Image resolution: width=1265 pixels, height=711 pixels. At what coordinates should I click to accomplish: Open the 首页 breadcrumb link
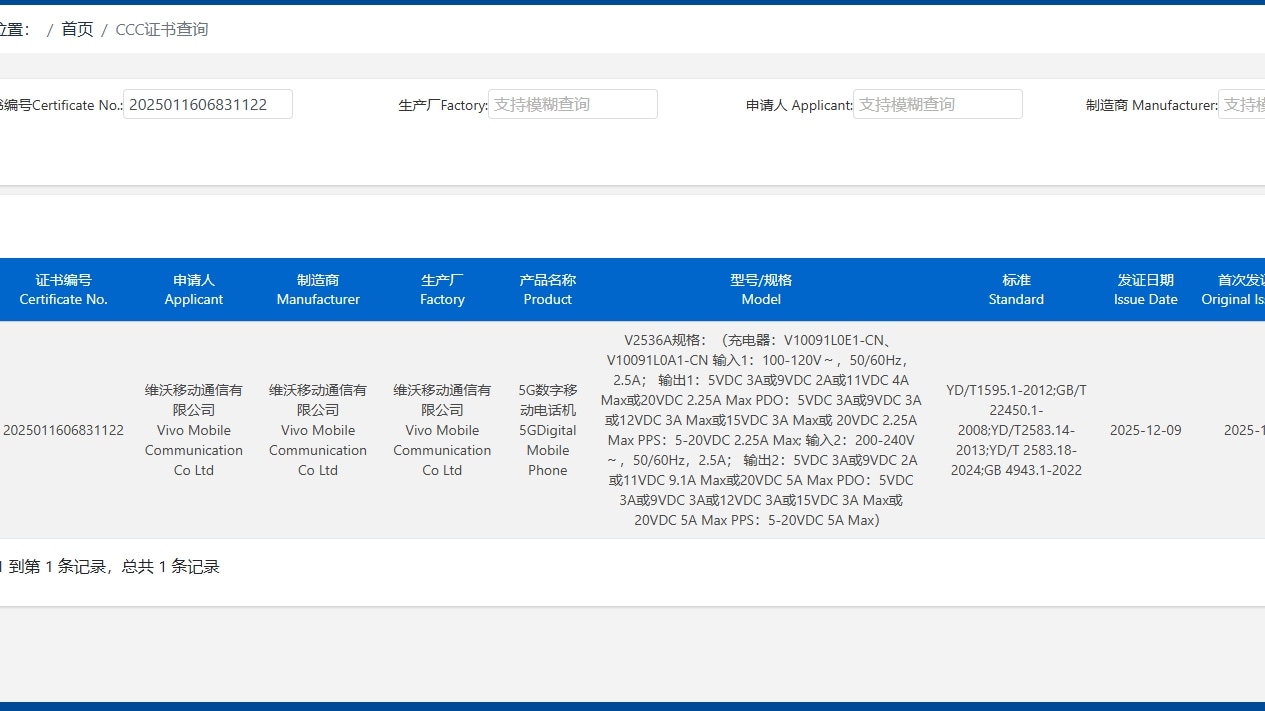(x=77, y=29)
